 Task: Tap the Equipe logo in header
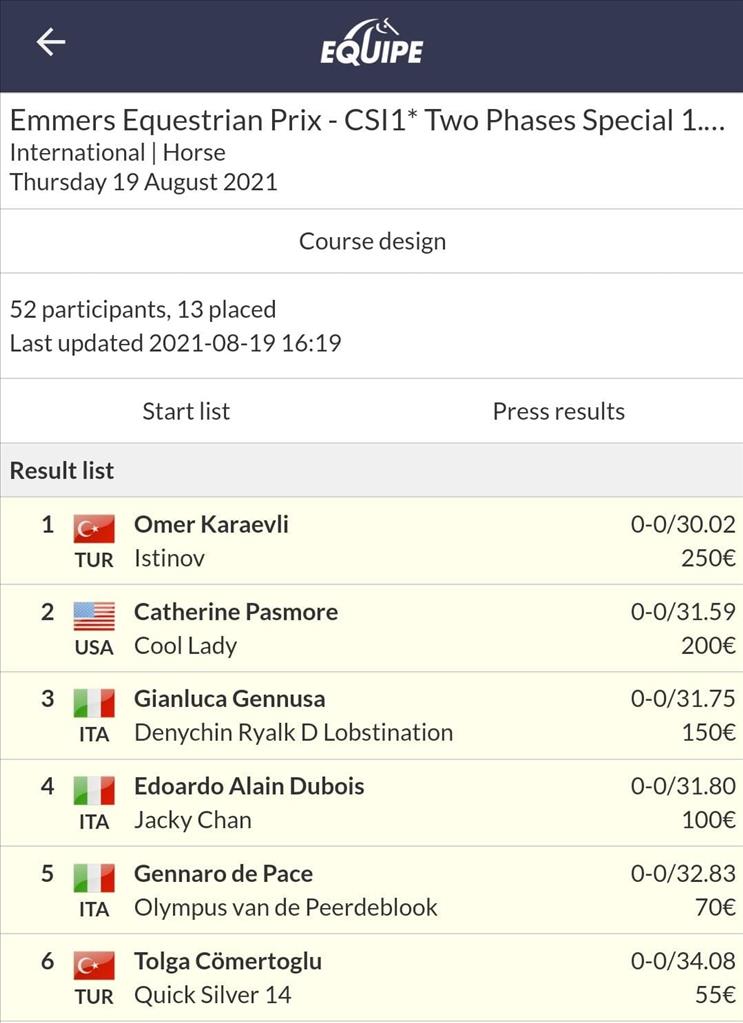[x=371, y=42]
